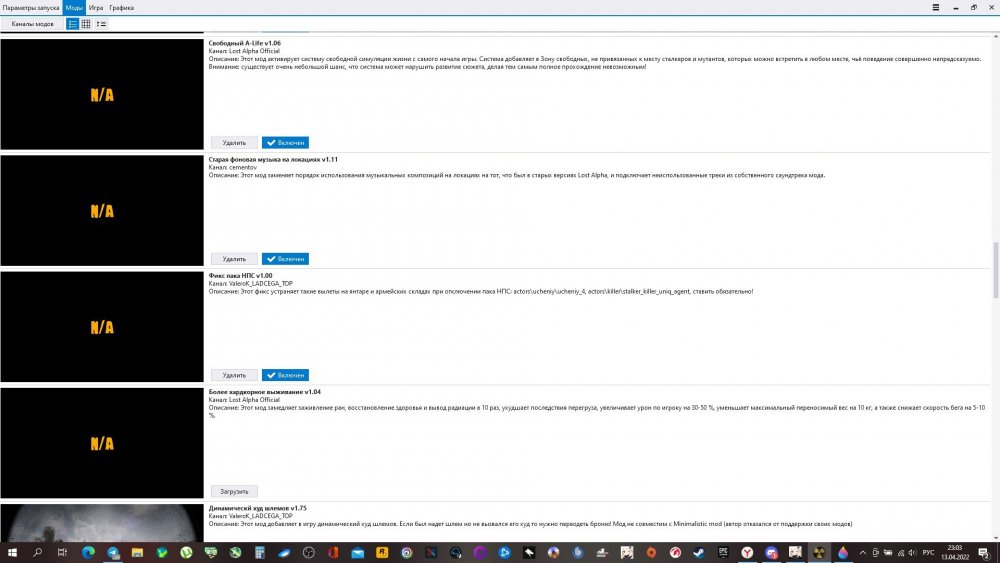Launch Microsoft Edge from taskbar
The width and height of the screenshot is (1000, 563).
coord(88,552)
